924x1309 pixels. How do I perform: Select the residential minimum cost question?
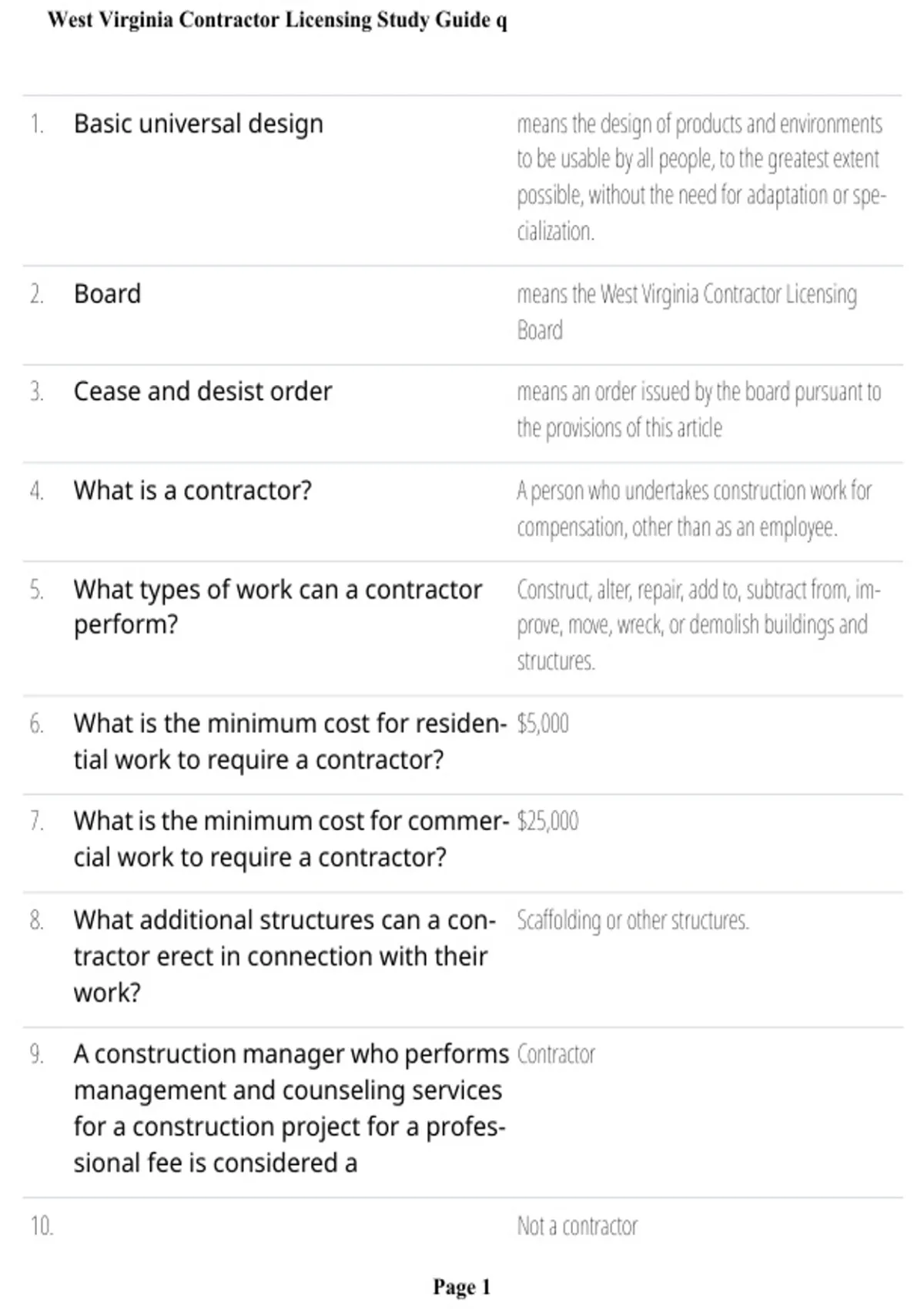(290, 742)
